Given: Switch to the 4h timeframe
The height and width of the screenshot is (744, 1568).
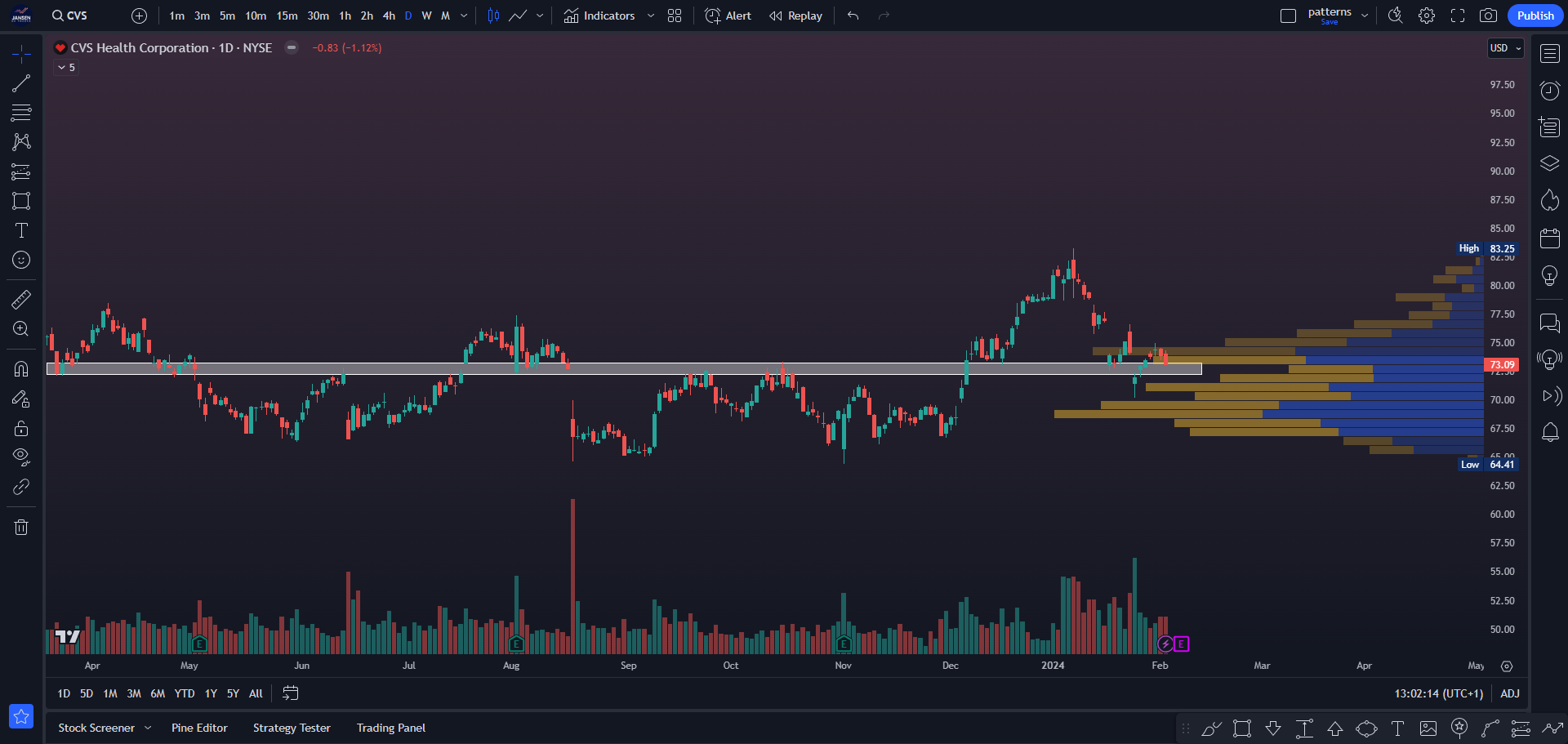Looking at the screenshot, I should click(389, 16).
